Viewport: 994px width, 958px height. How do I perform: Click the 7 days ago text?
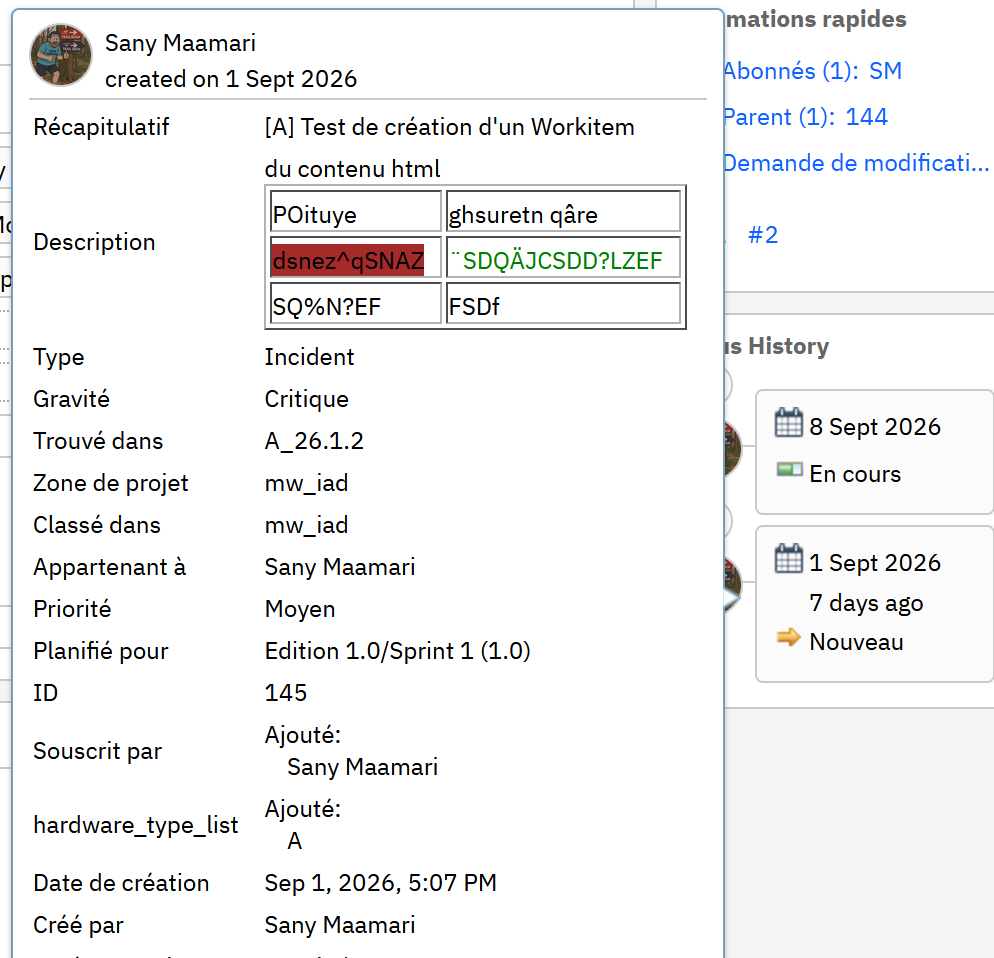866,603
